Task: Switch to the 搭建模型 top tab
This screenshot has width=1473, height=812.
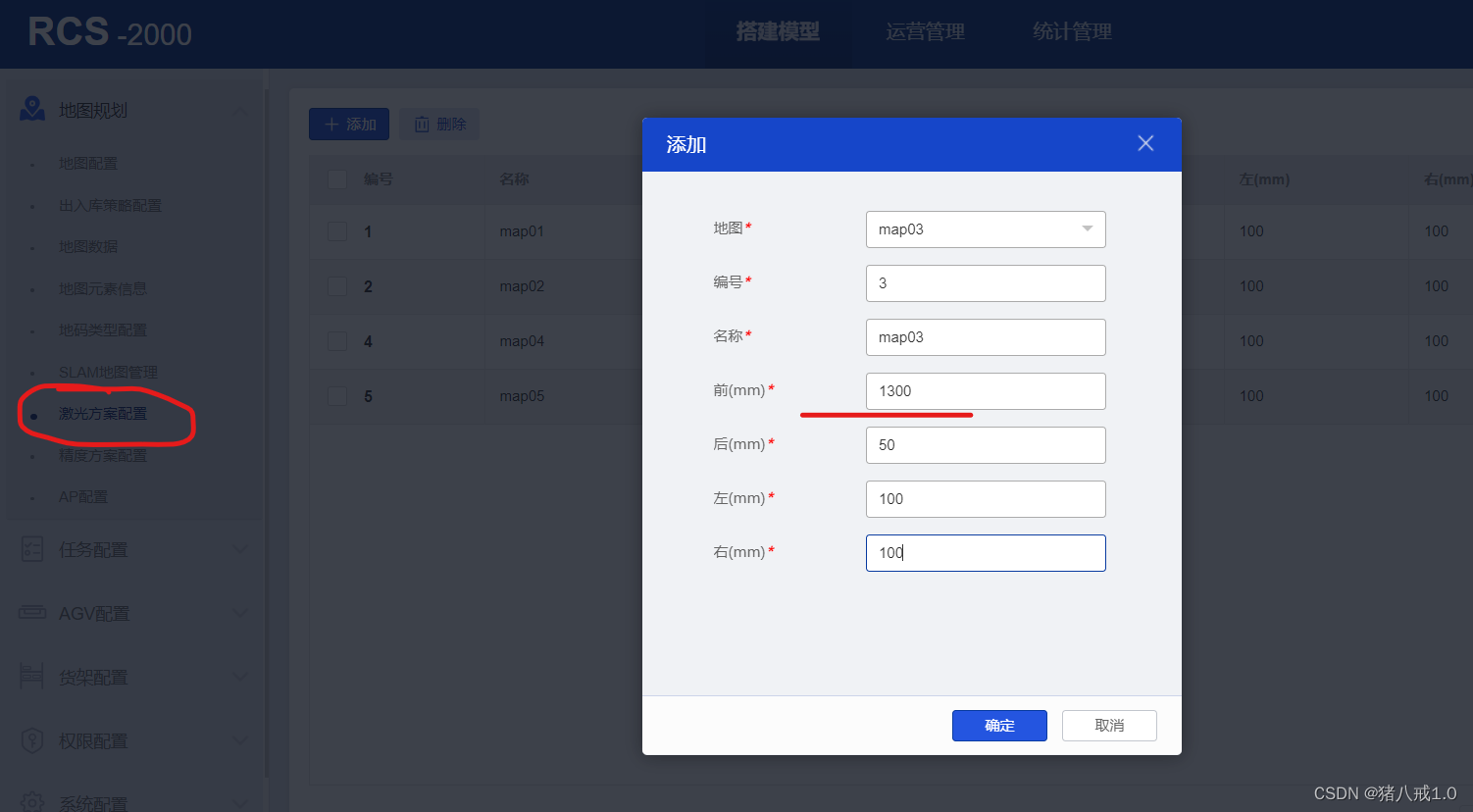Action: coord(778,31)
